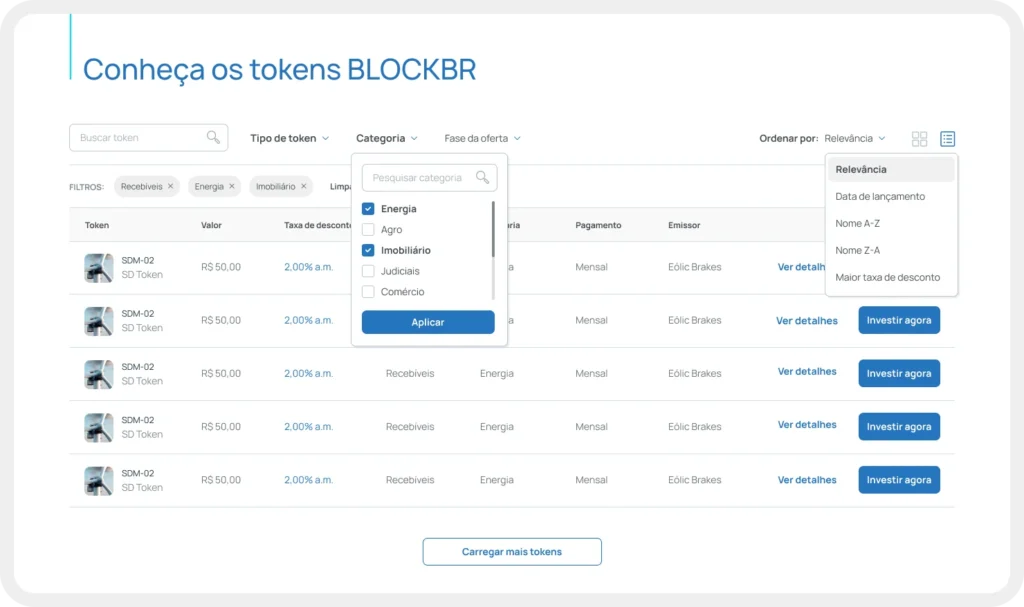The width and height of the screenshot is (1024, 607).
Task: Uncheck the Energia category checkbox
Action: tap(368, 209)
